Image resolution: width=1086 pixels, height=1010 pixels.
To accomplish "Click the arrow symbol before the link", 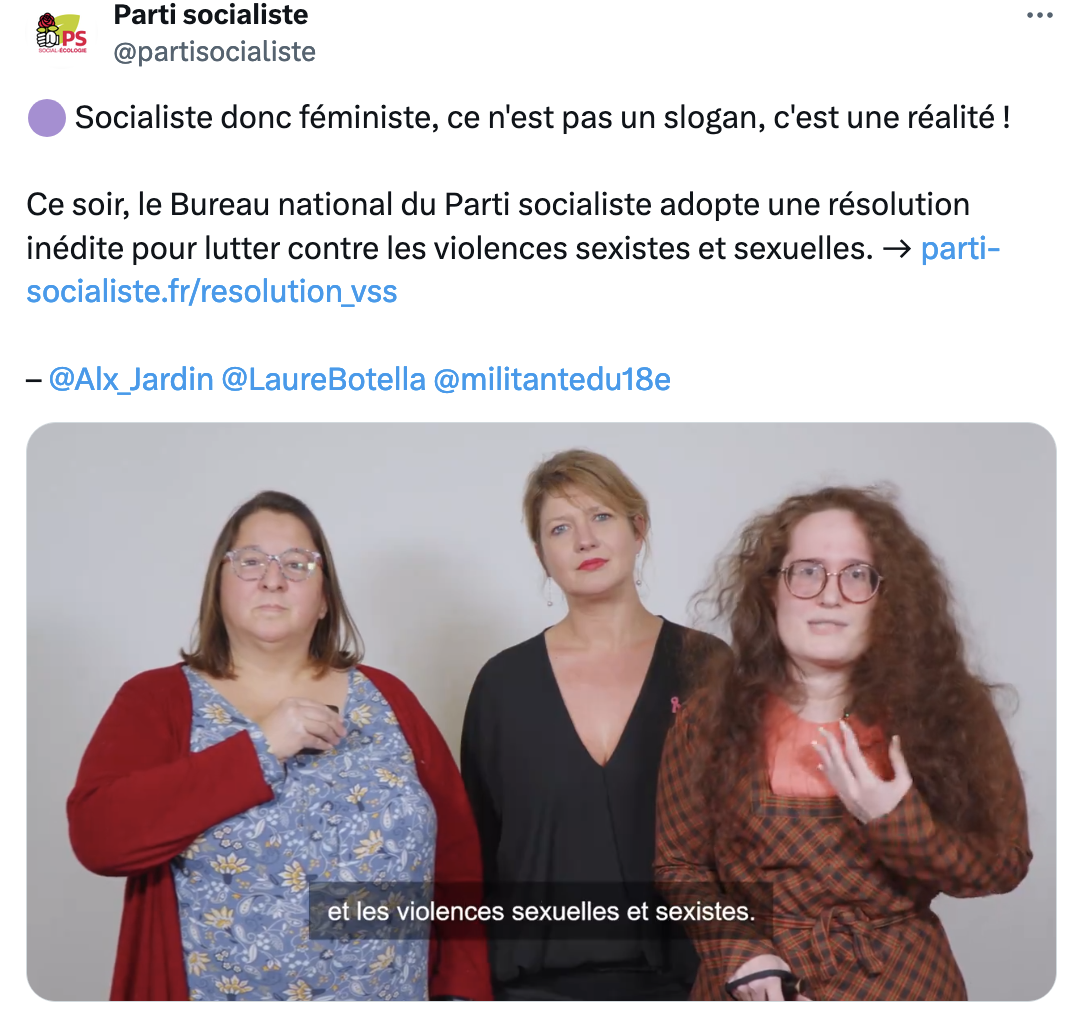I will 897,249.
